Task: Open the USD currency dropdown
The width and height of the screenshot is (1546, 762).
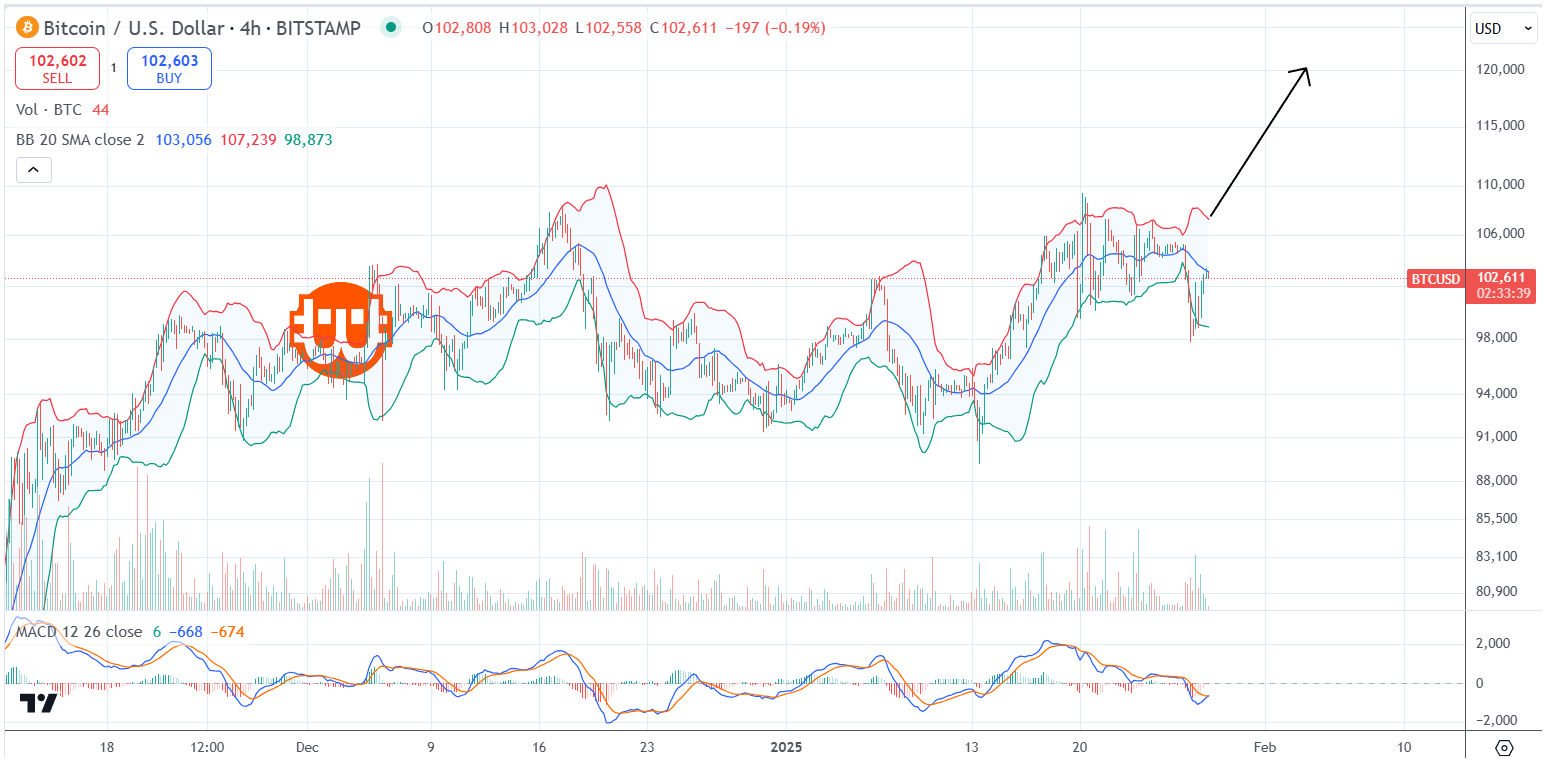Action: [1503, 29]
